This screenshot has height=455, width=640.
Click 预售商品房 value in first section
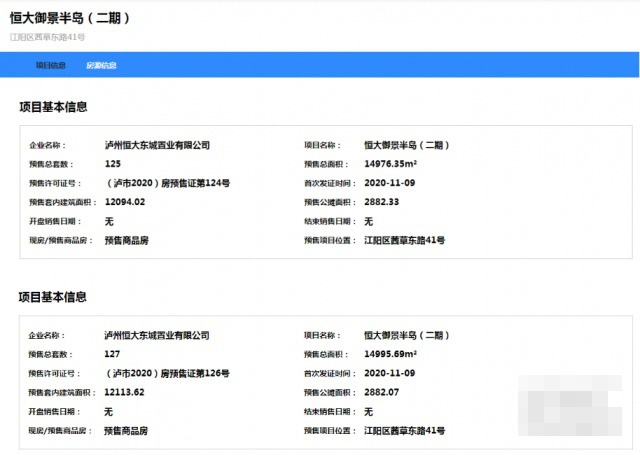pos(126,240)
